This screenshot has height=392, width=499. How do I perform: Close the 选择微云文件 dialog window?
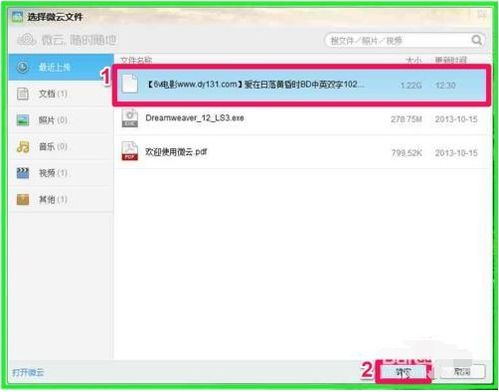pos(482,15)
